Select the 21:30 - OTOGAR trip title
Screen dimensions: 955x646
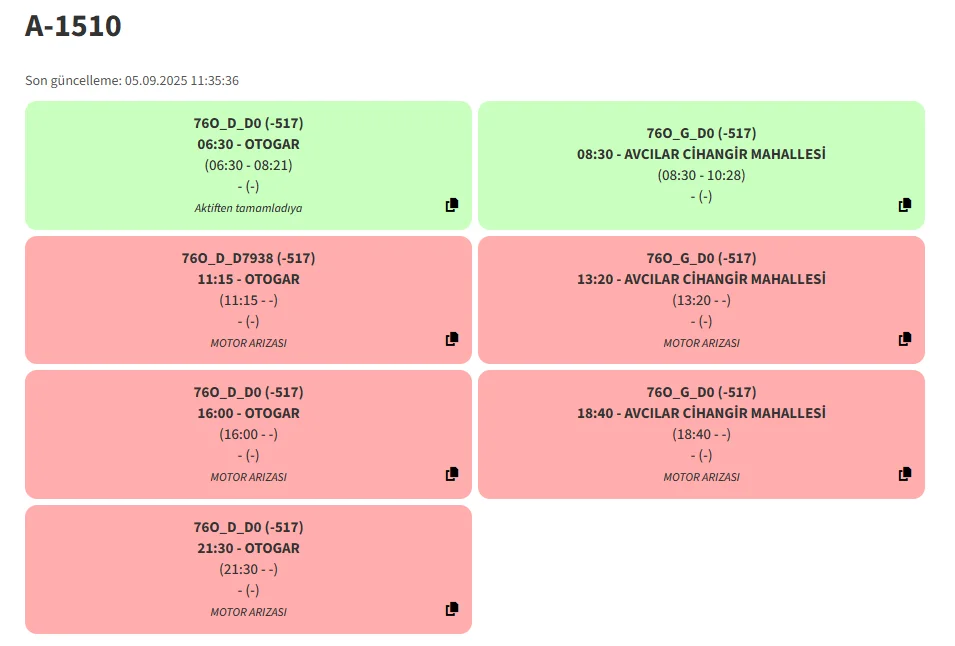click(x=248, y=548)
